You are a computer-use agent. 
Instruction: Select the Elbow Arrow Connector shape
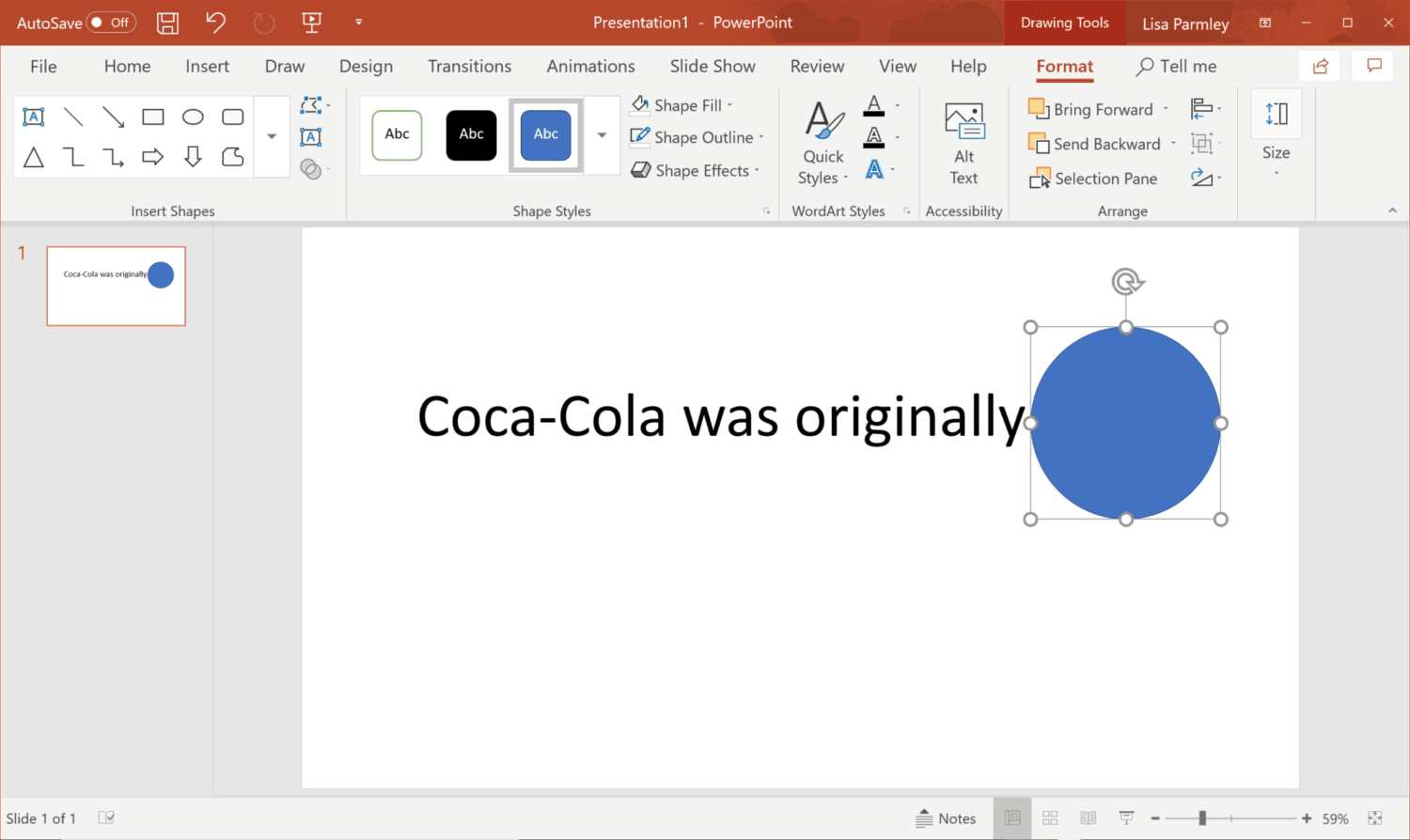[x=113, y=157]
